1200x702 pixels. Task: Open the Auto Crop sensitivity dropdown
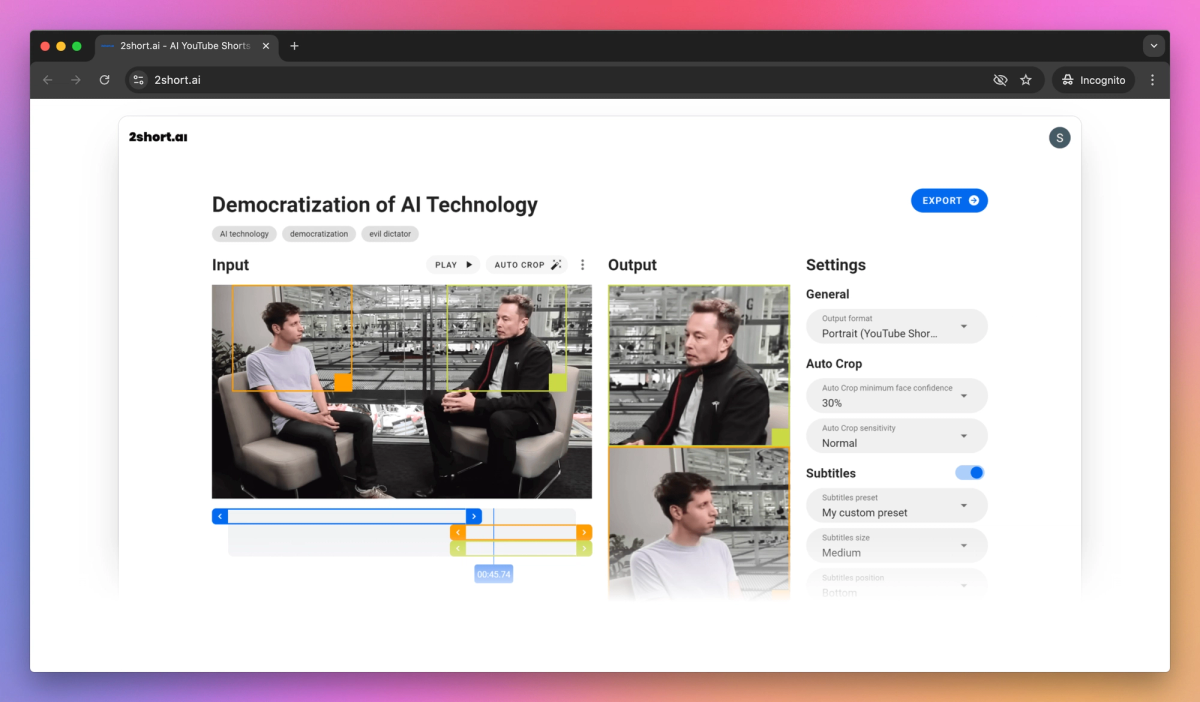tap(897, 436)
